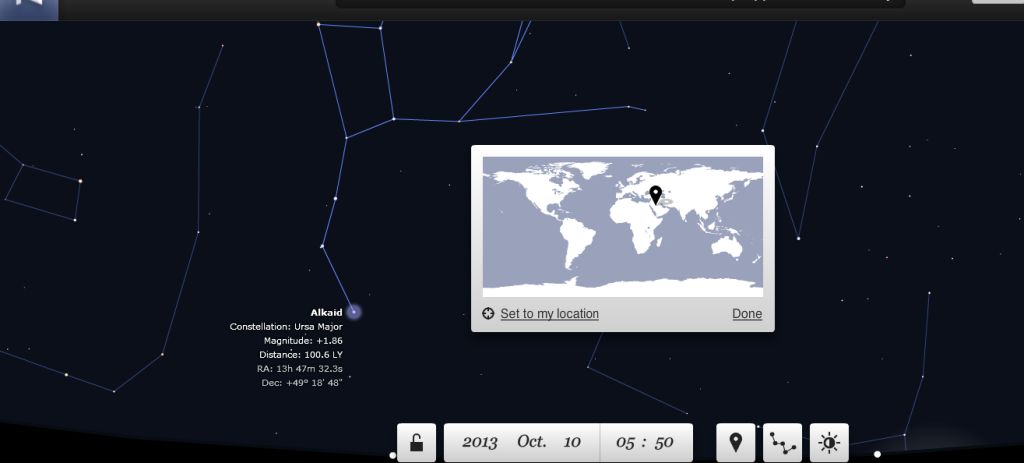Viewport: 1024px width, 463px height.
Task: Select the hour 05 in time control
Action: click(x=625, y=442)
